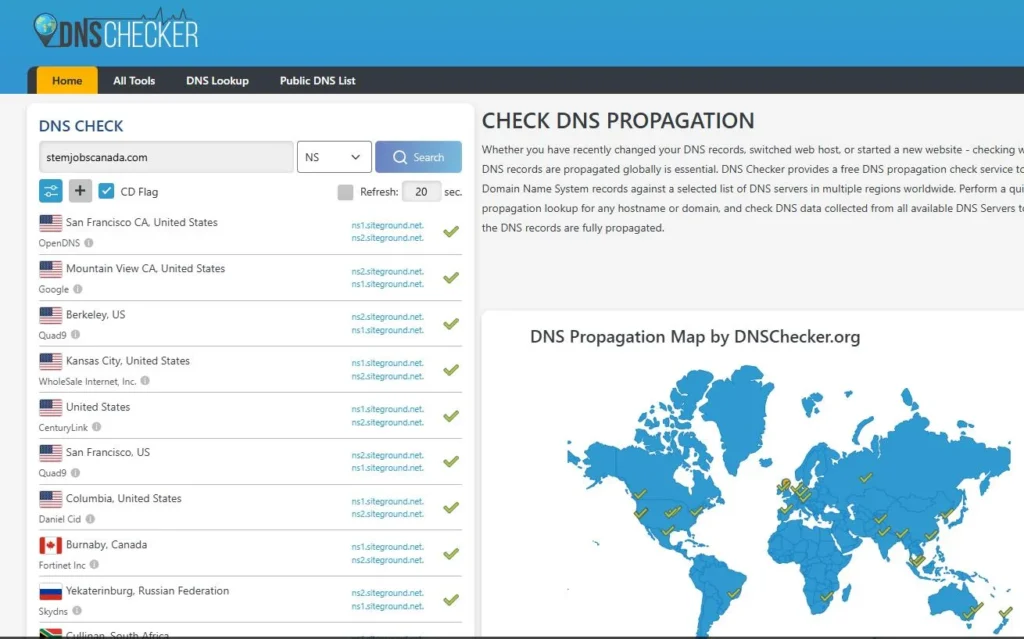
Task: Uncheck the CD Flag checkbox
Action: pos(107,191)
